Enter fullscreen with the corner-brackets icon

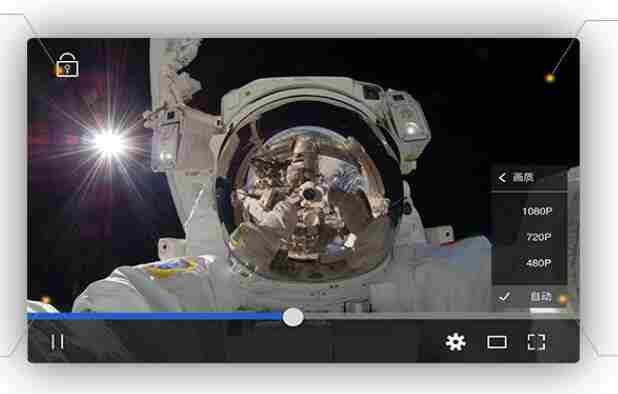tap(536, 342)
